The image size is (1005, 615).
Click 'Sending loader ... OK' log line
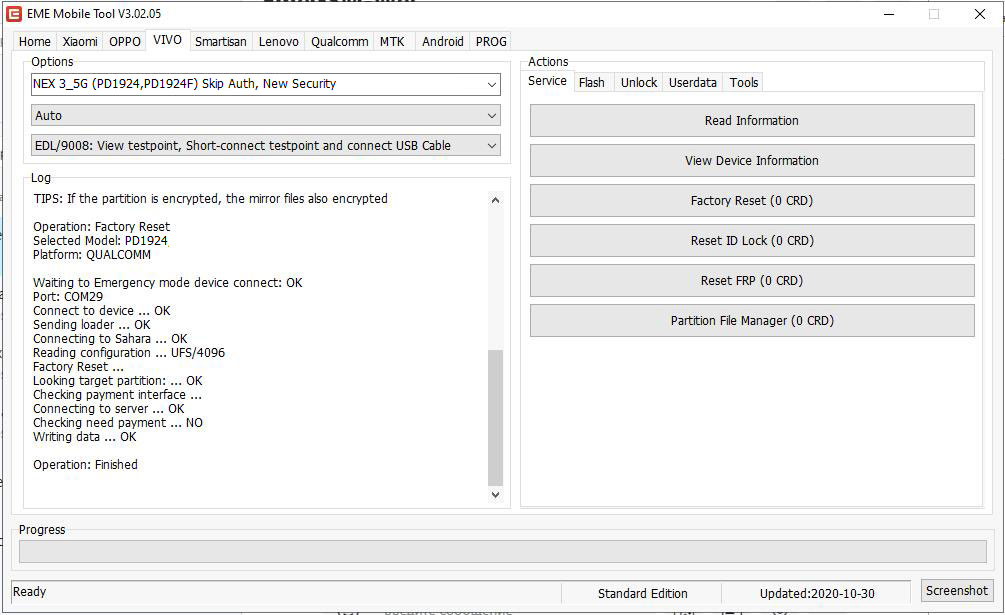92,325
